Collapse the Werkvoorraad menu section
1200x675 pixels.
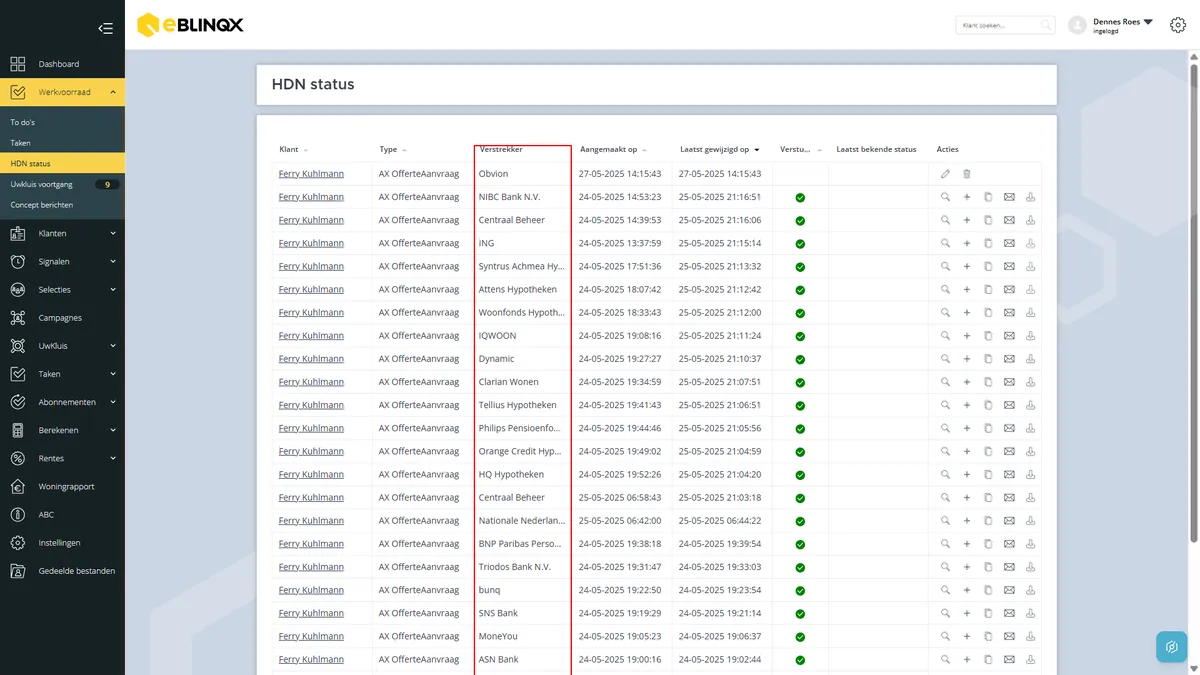point(113,92)
